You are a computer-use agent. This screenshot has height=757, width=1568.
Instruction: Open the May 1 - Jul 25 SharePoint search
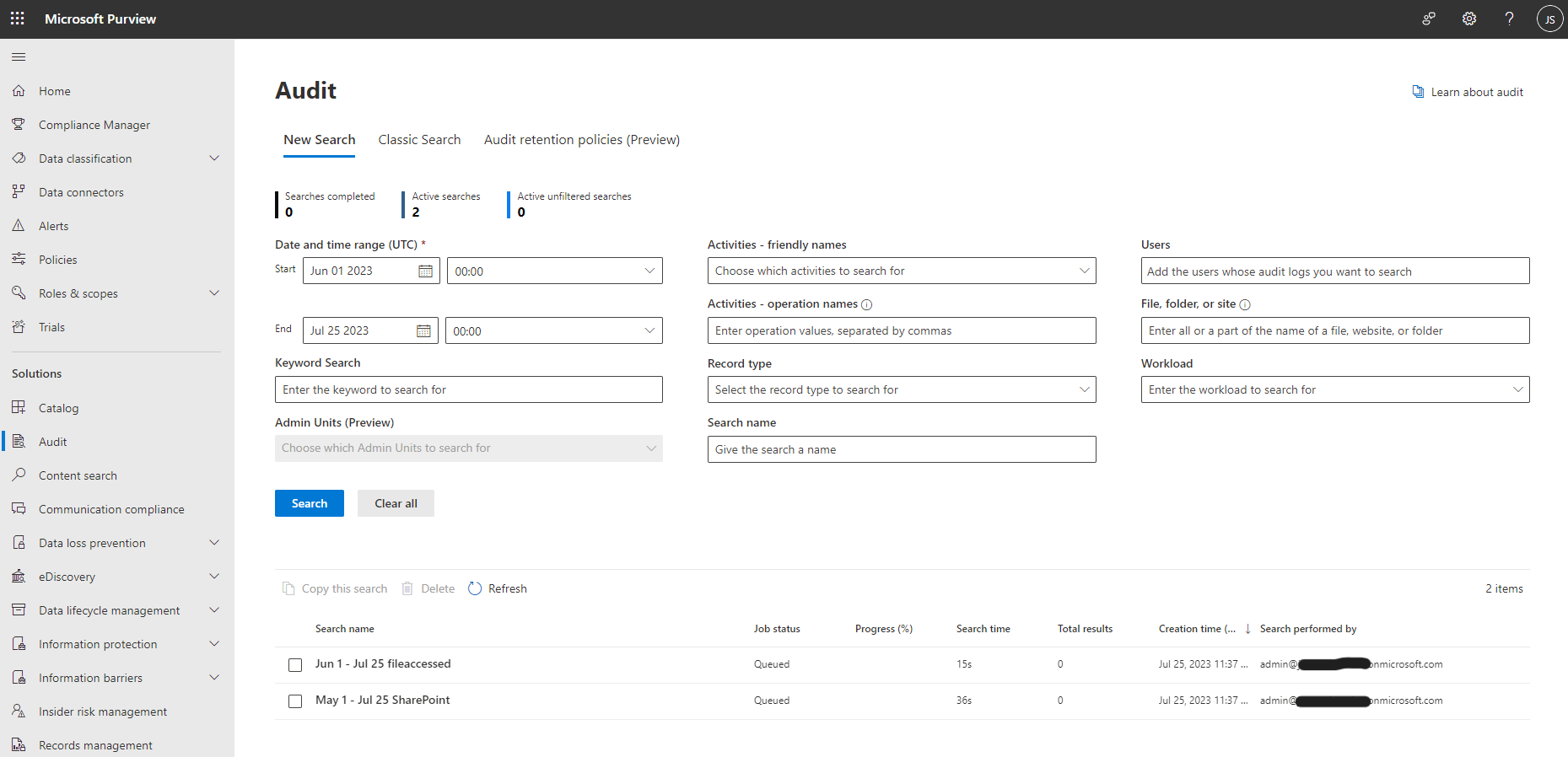[383, 700]
